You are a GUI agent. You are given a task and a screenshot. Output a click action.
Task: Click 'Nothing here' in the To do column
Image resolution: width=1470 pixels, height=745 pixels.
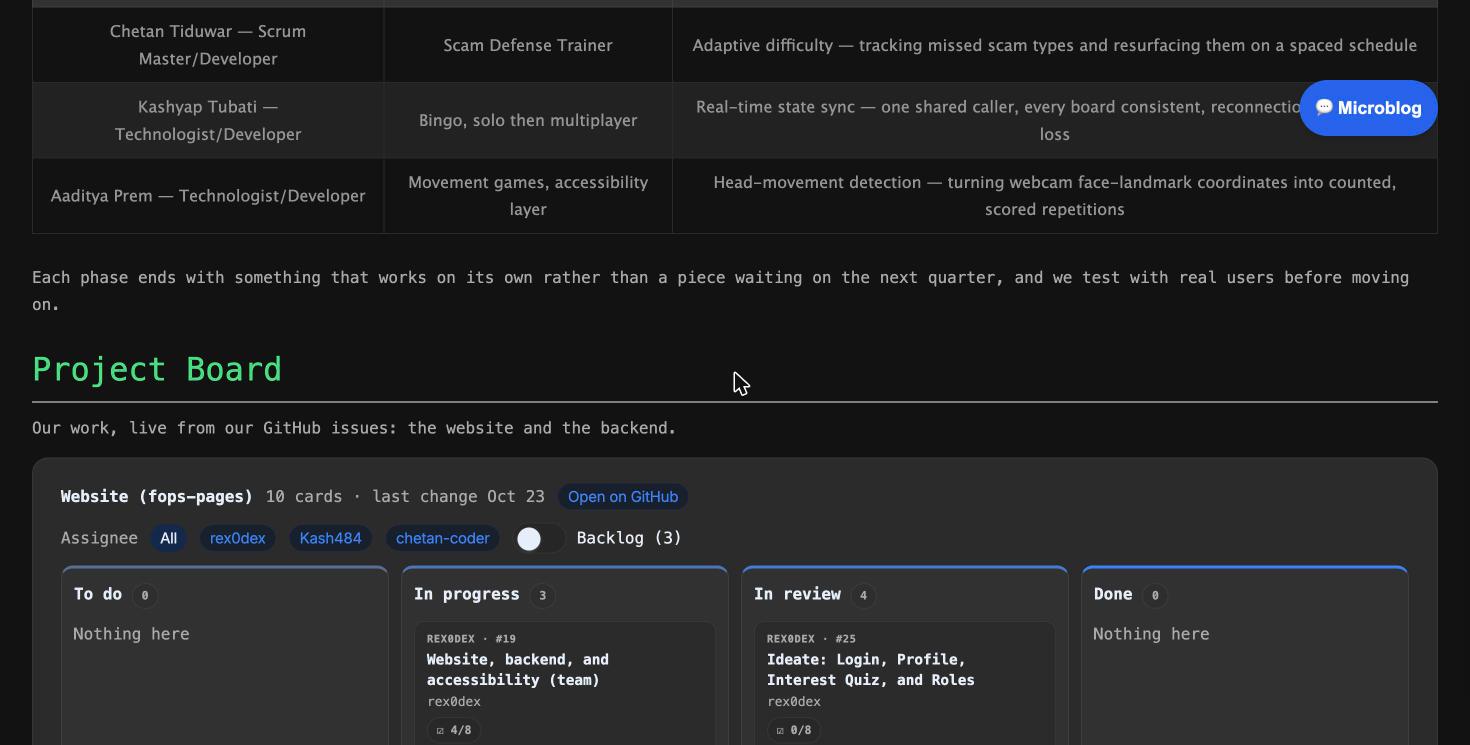click(x=131, y=634)
